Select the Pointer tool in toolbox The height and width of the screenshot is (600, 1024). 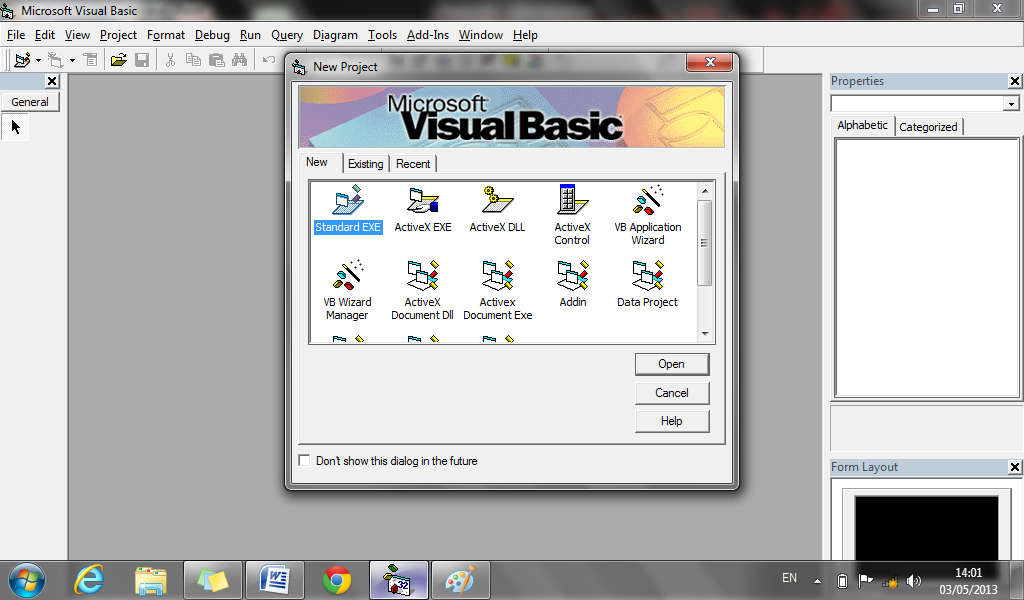pyautogui.click(x=16, y=127)
